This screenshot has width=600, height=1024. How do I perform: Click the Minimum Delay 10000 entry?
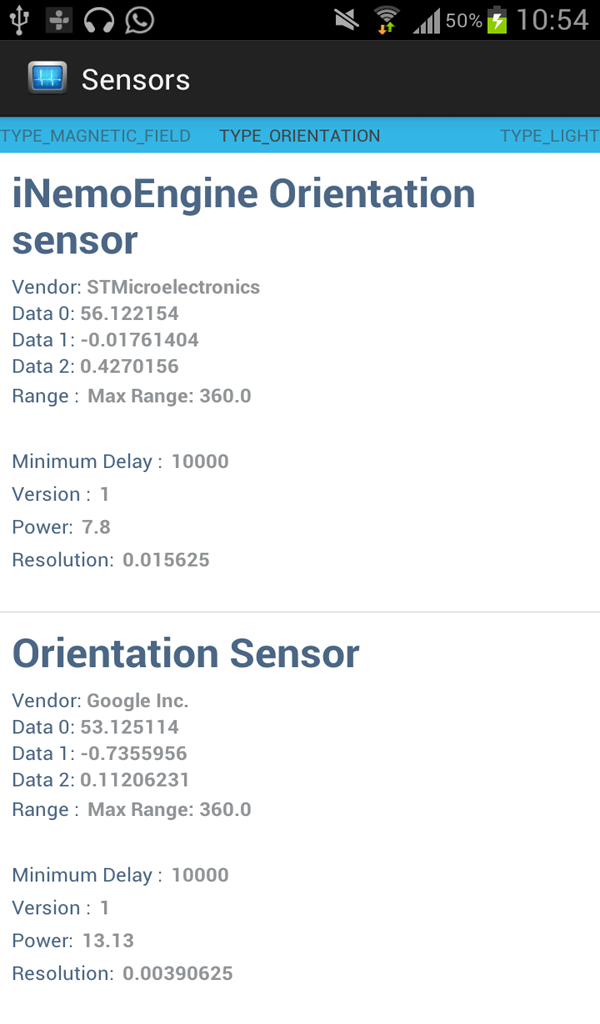[x=120, y=461]
